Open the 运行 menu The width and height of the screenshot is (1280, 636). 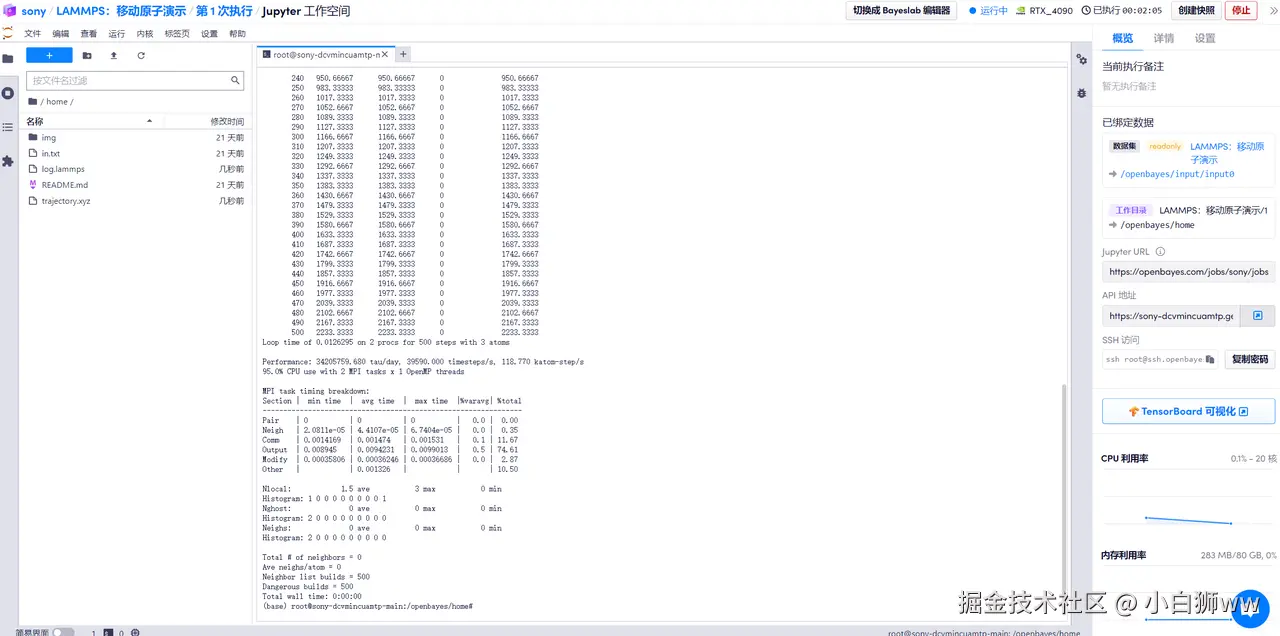tap(117, 33)
